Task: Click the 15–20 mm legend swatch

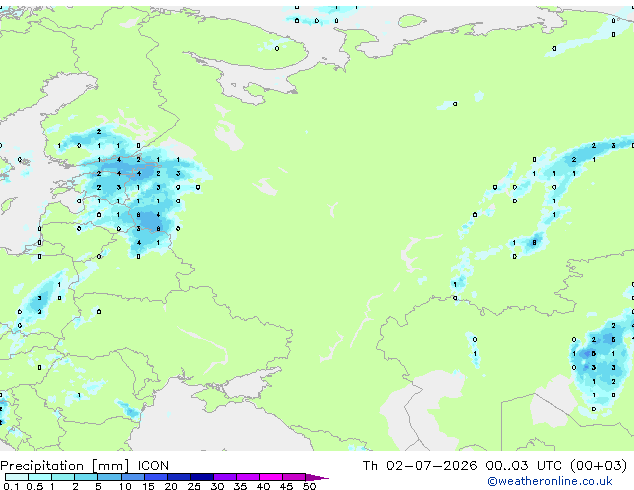Action: click(x=156, y=477)
